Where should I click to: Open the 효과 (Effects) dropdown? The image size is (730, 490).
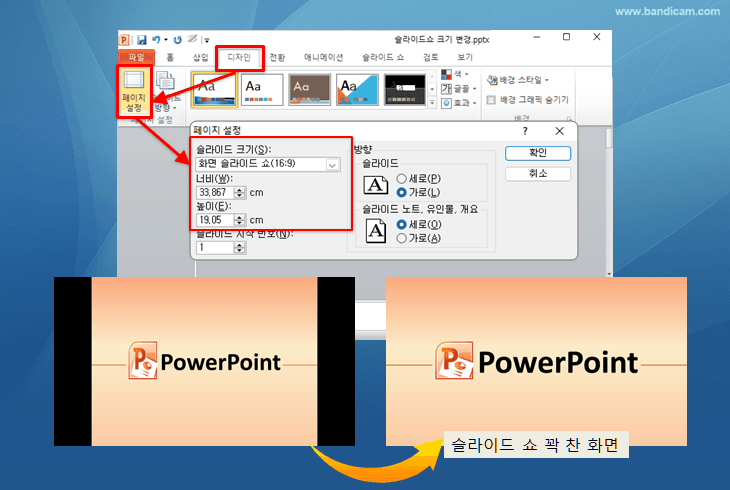point(459,103)
